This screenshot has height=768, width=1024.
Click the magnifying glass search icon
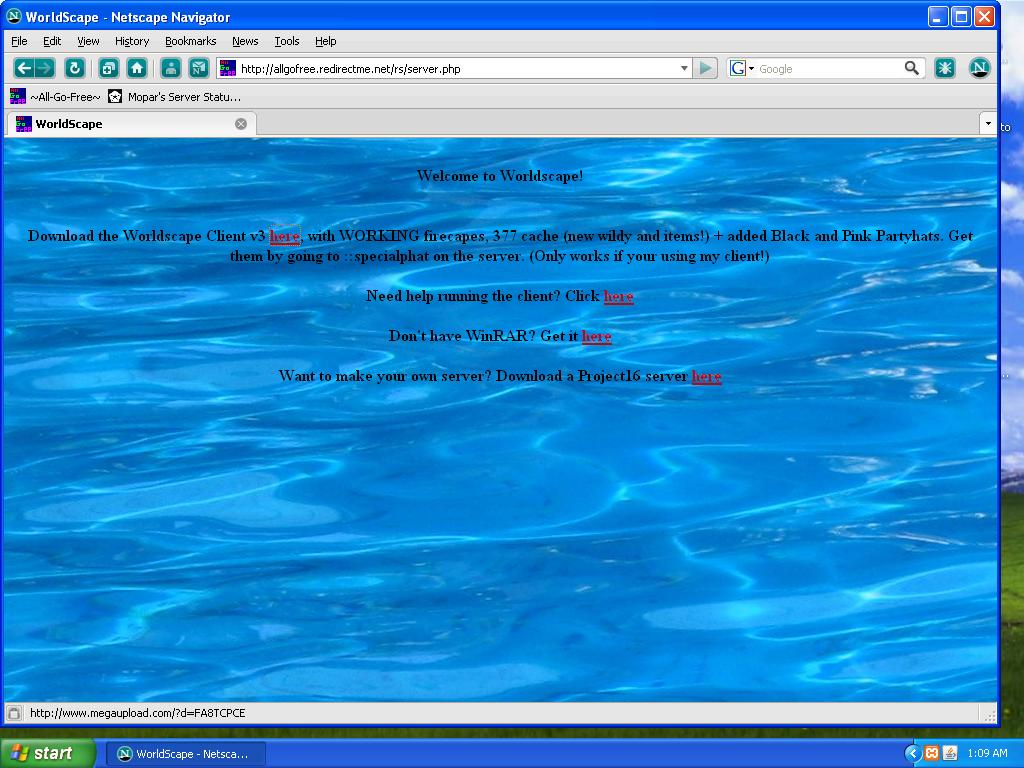(x=912, y=68)
